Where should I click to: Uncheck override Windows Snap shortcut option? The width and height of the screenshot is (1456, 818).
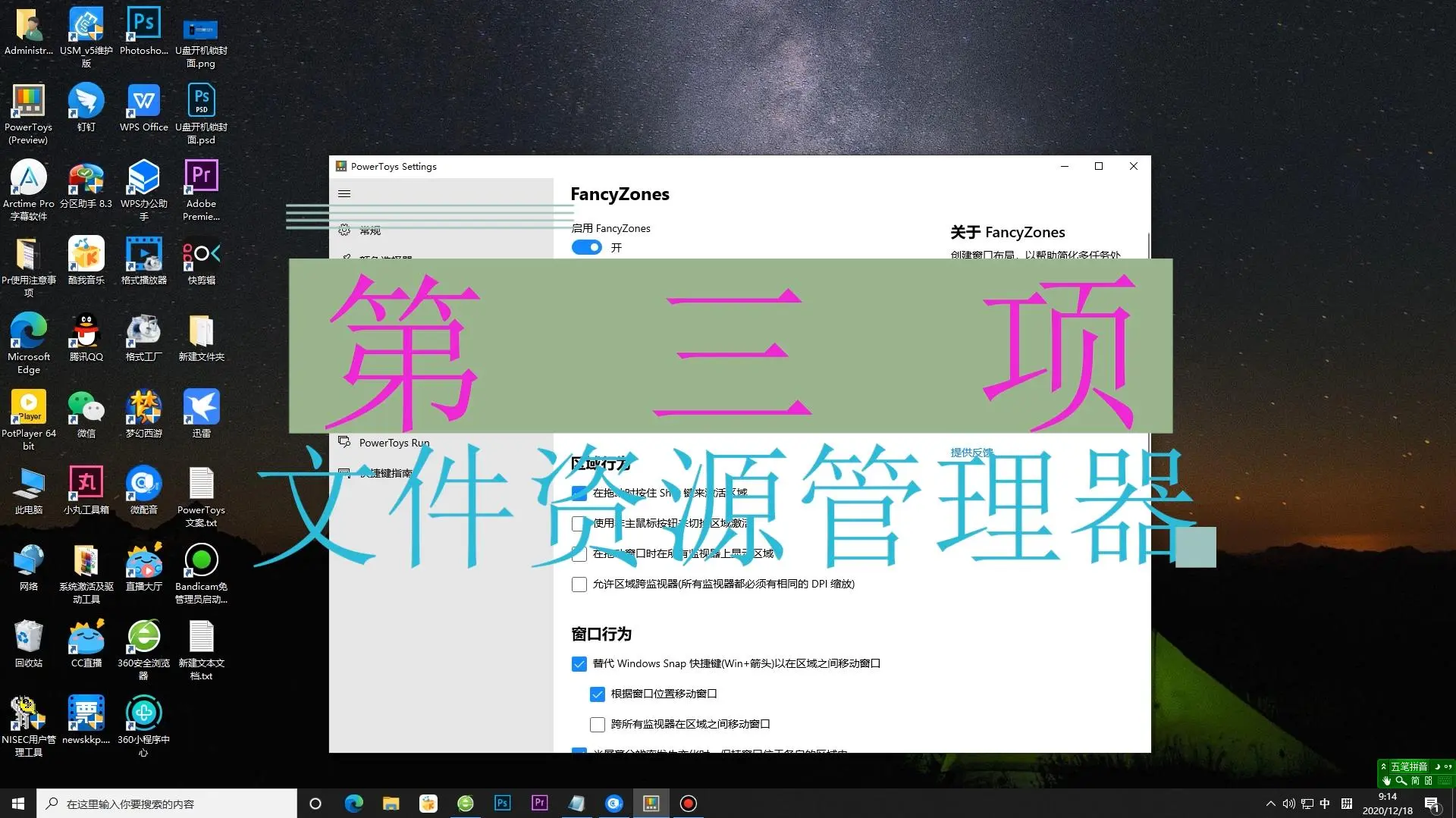pyautogui.click(x=579, y=663)
